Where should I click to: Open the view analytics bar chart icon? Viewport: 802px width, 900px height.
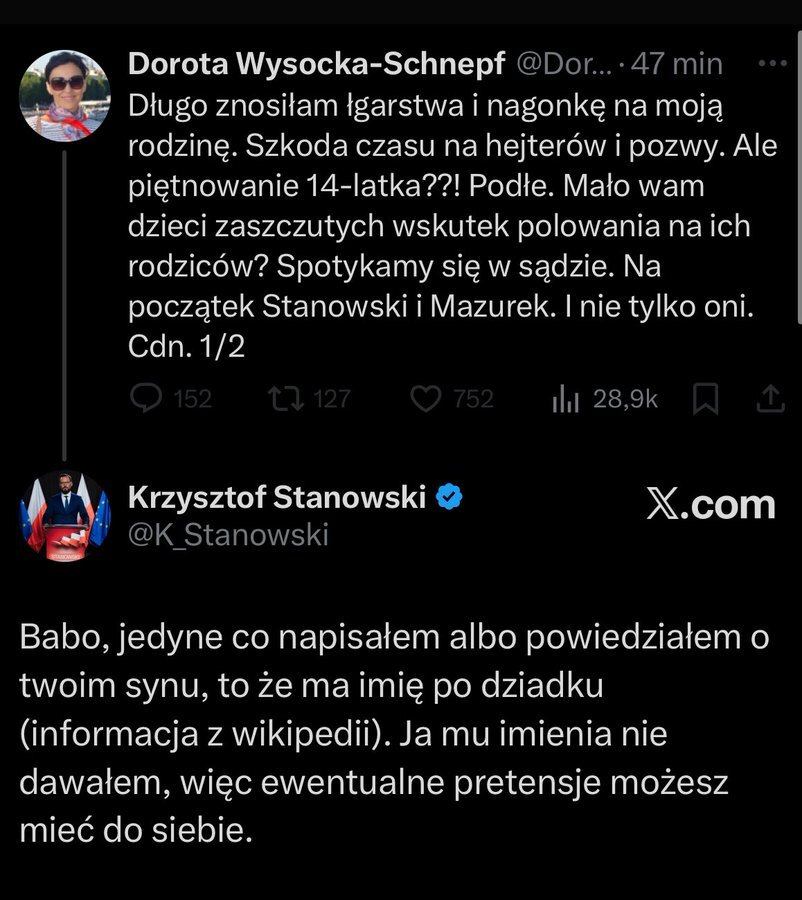coord(566,399)
